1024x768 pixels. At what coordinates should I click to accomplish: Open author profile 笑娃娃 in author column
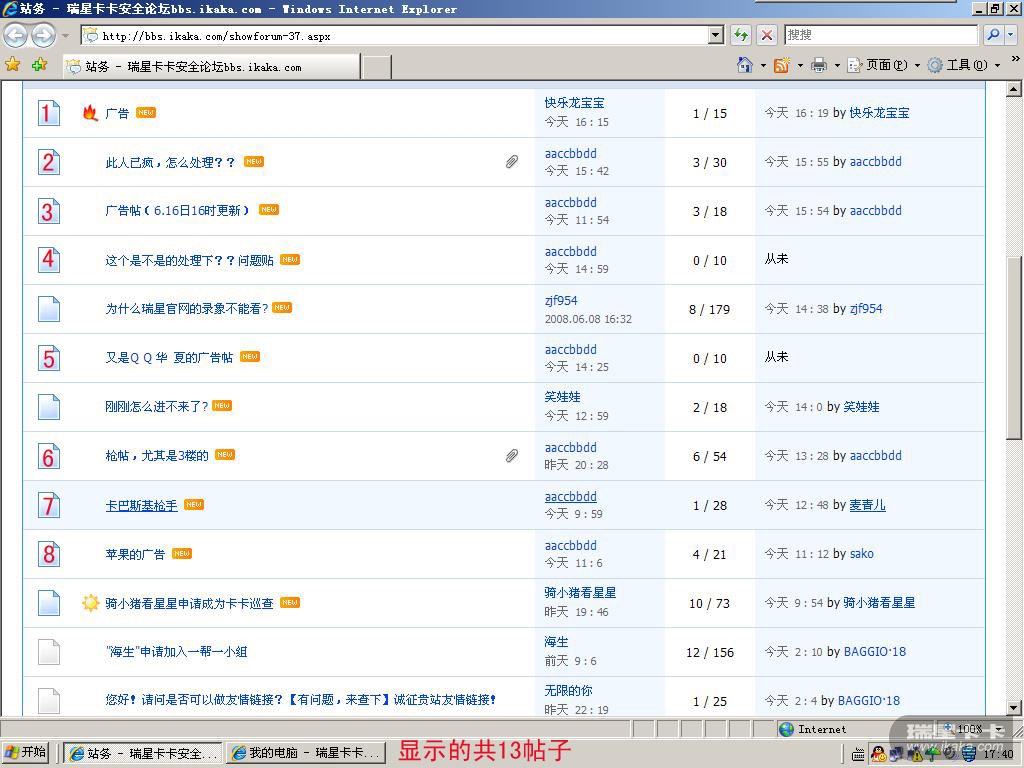[x=562, y=396]
